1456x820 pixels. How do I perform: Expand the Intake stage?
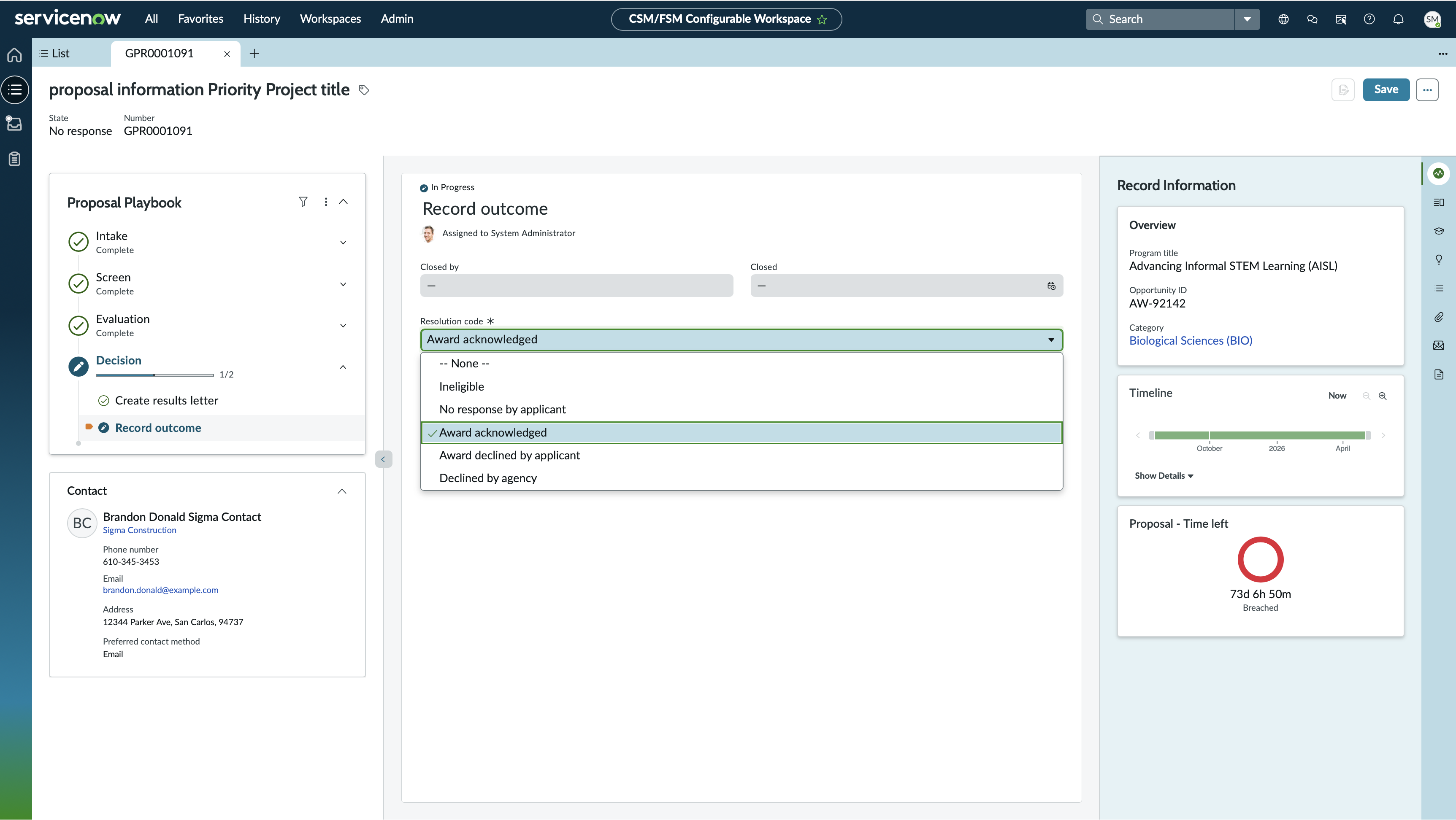[x=343, y=243]
